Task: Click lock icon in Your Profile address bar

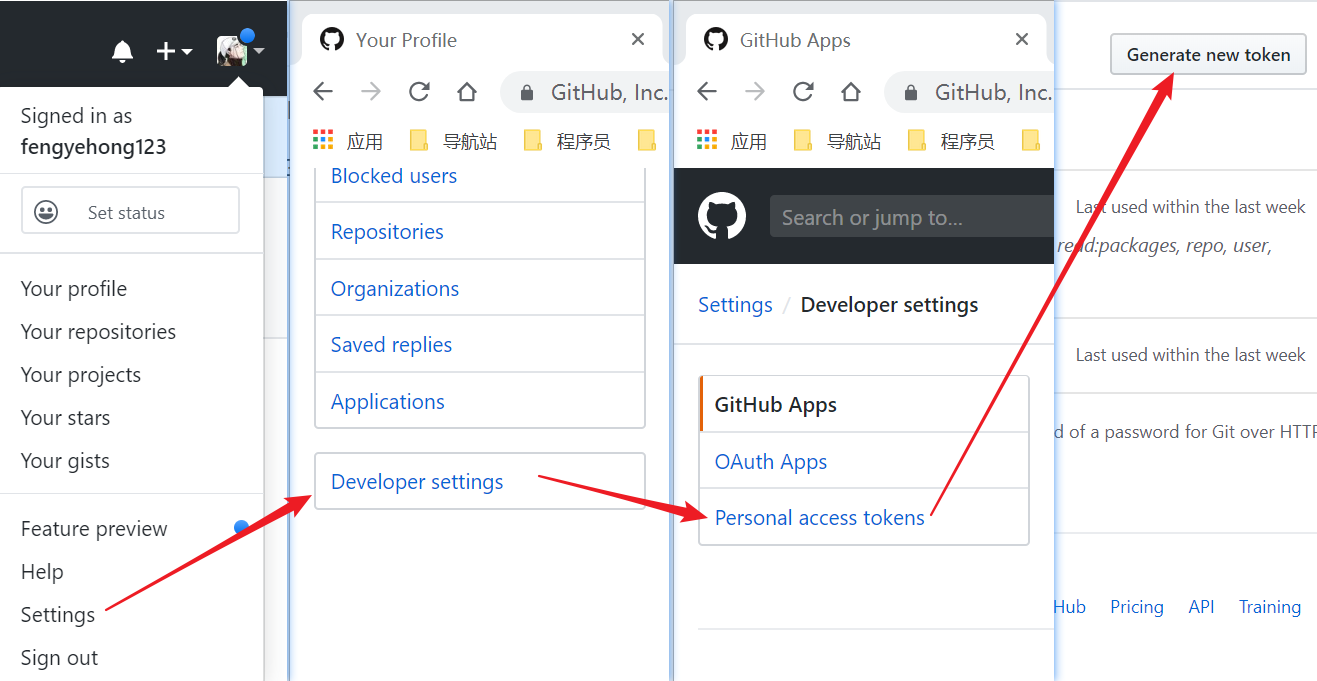Action: coord(527,93)
